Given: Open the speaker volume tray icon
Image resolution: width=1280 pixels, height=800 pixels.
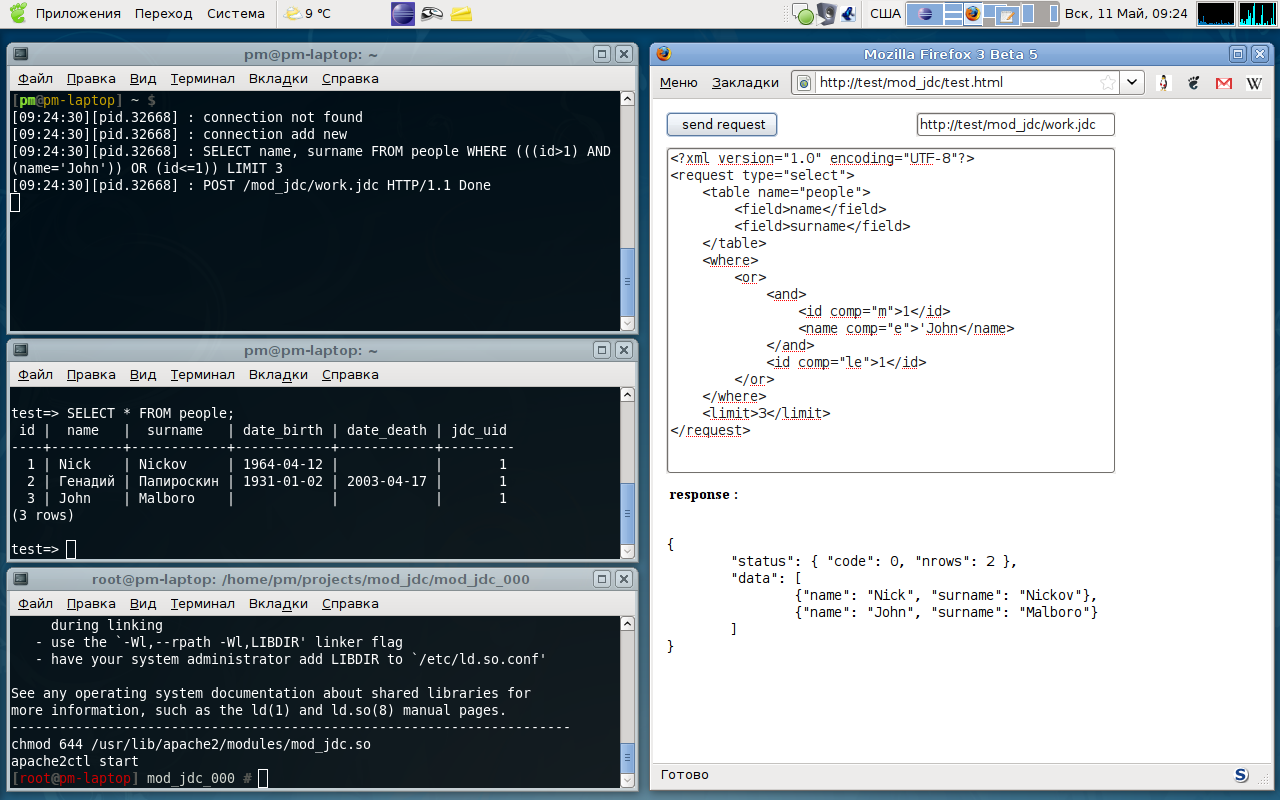Looking at the screenshot, I should pos(826,13).
